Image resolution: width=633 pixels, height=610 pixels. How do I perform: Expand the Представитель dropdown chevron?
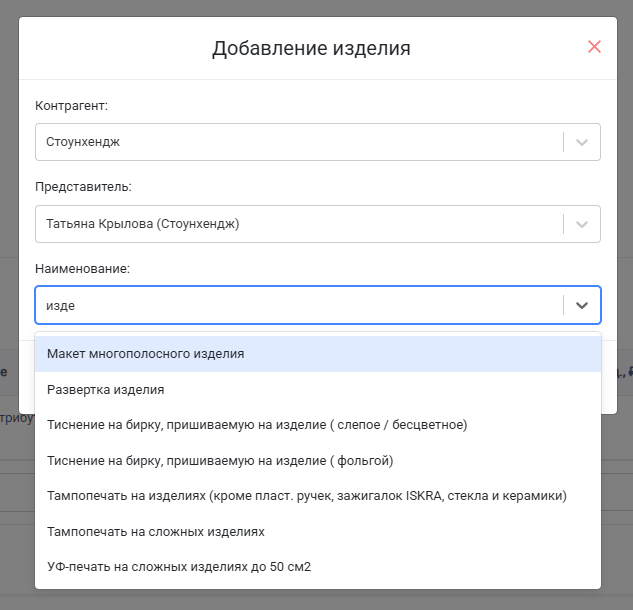(582, 224)
